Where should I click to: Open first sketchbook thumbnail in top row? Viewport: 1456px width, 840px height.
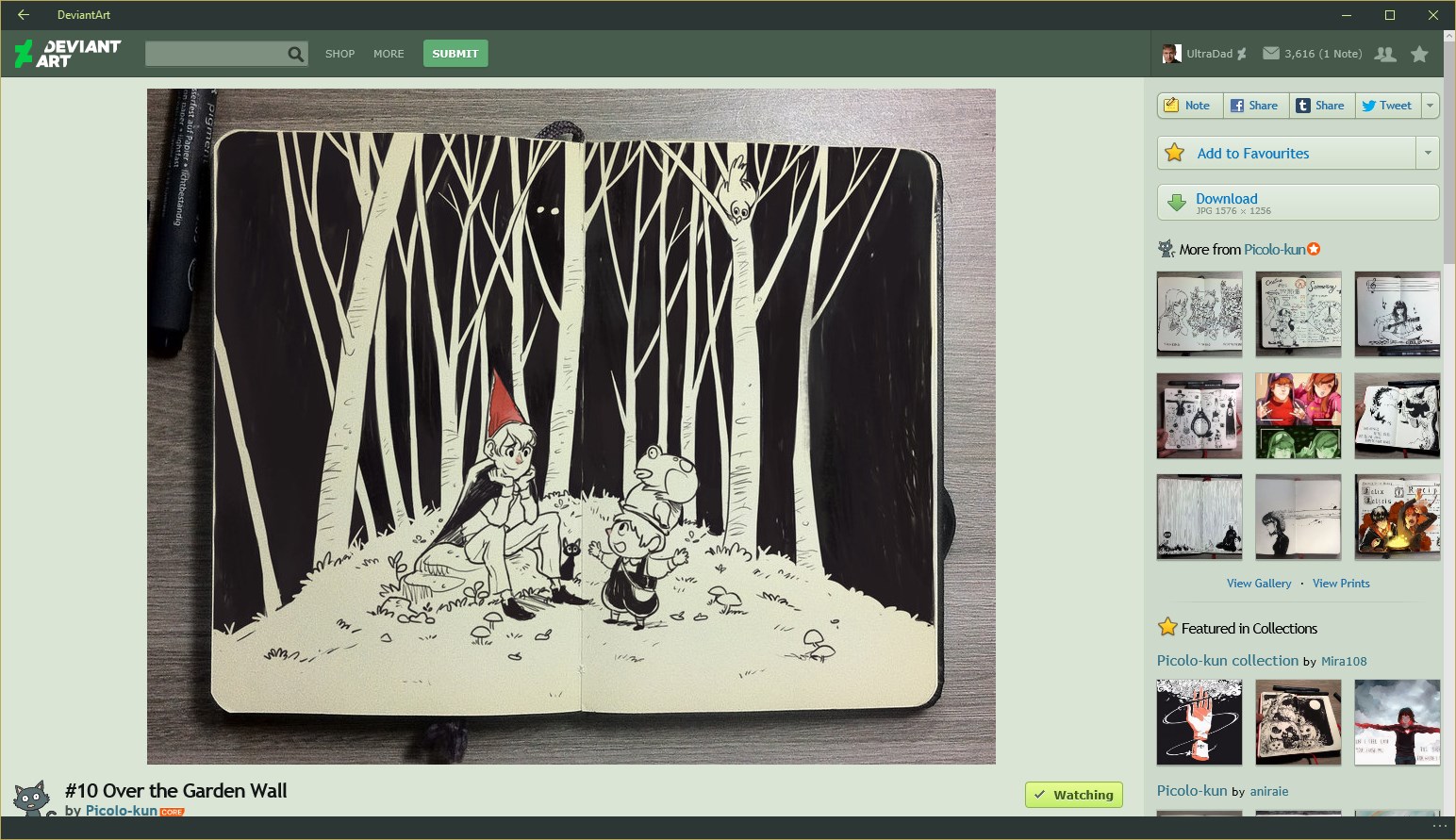(1200, 314)
